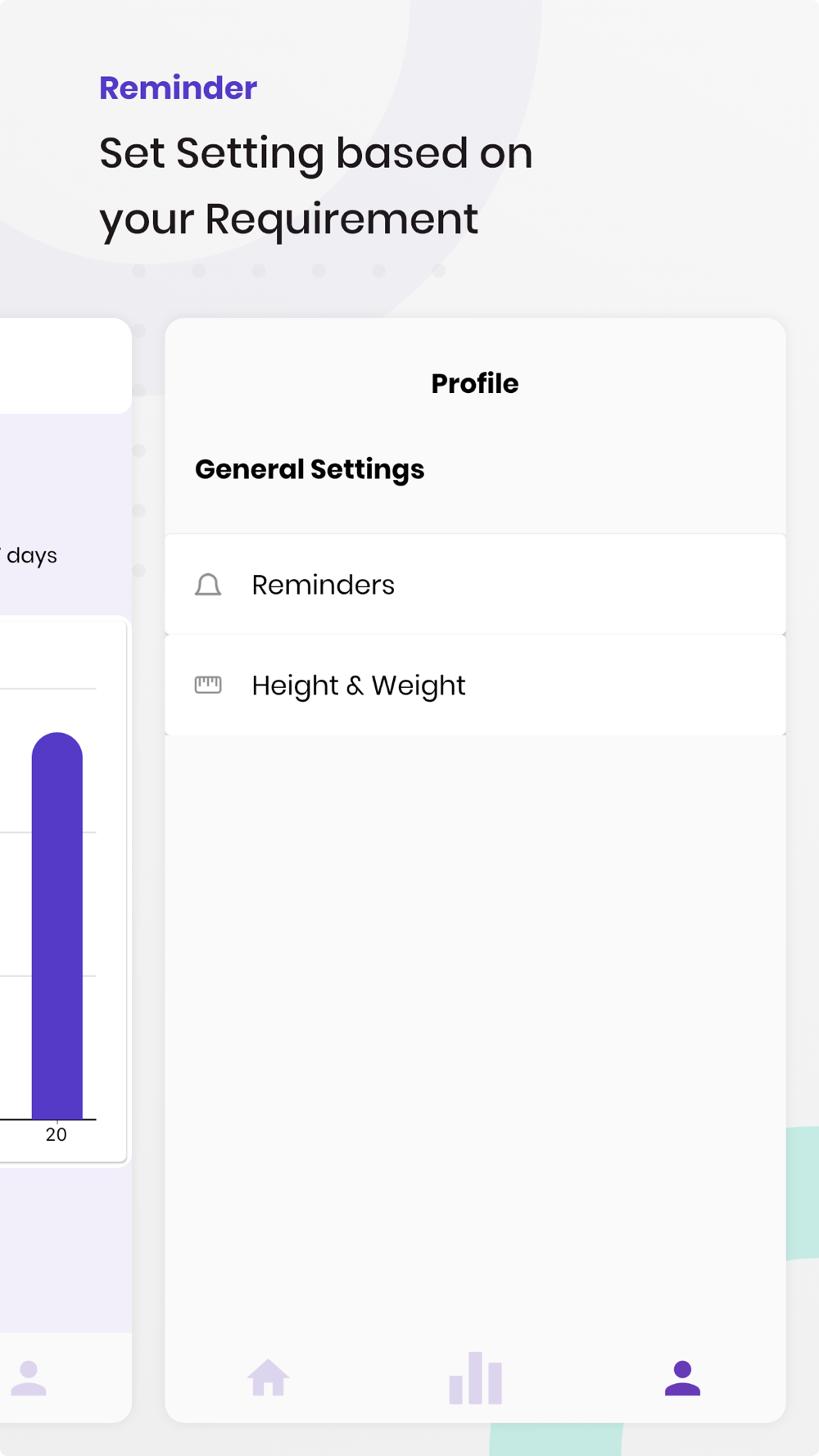
Task: Click the "your Requirement" headline text
Action: [288, 219]
